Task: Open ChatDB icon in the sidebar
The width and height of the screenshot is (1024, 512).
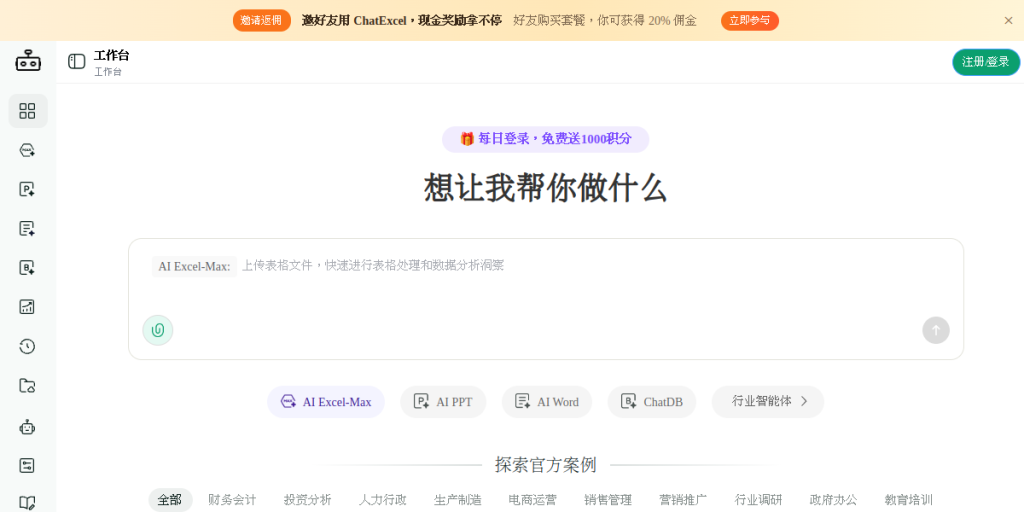Action: click(27, 268)
